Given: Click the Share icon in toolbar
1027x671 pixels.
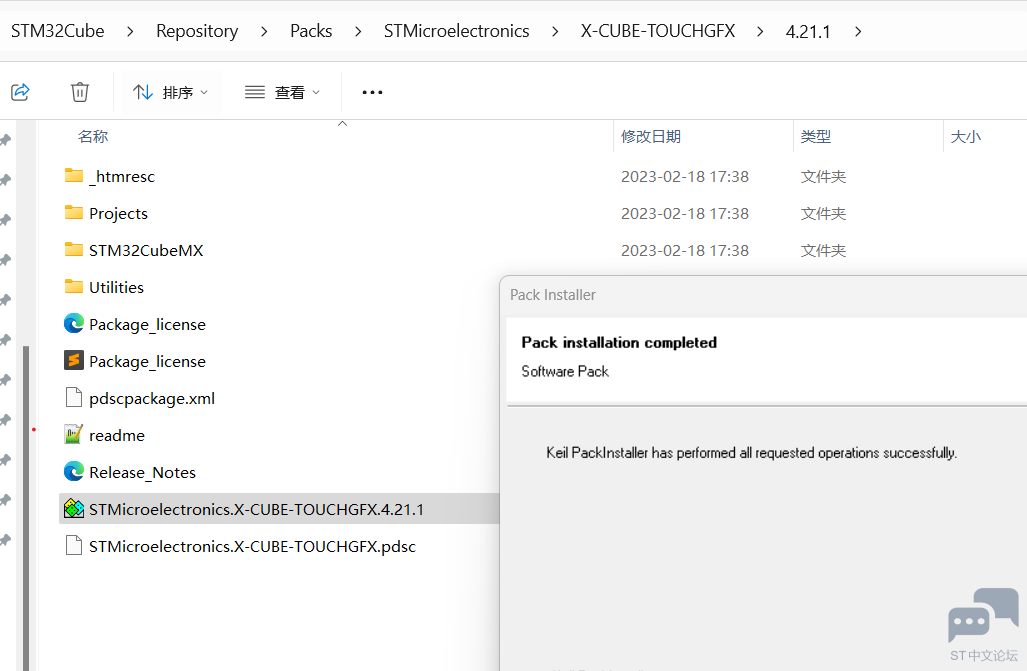Looking at the screenshot, I should [x=21, y=92].
